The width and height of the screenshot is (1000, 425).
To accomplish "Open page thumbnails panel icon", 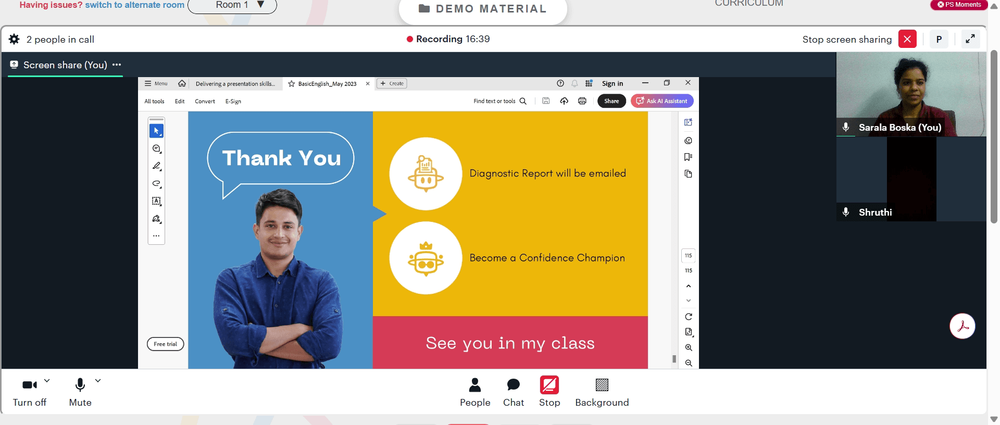I will [688, 174].
